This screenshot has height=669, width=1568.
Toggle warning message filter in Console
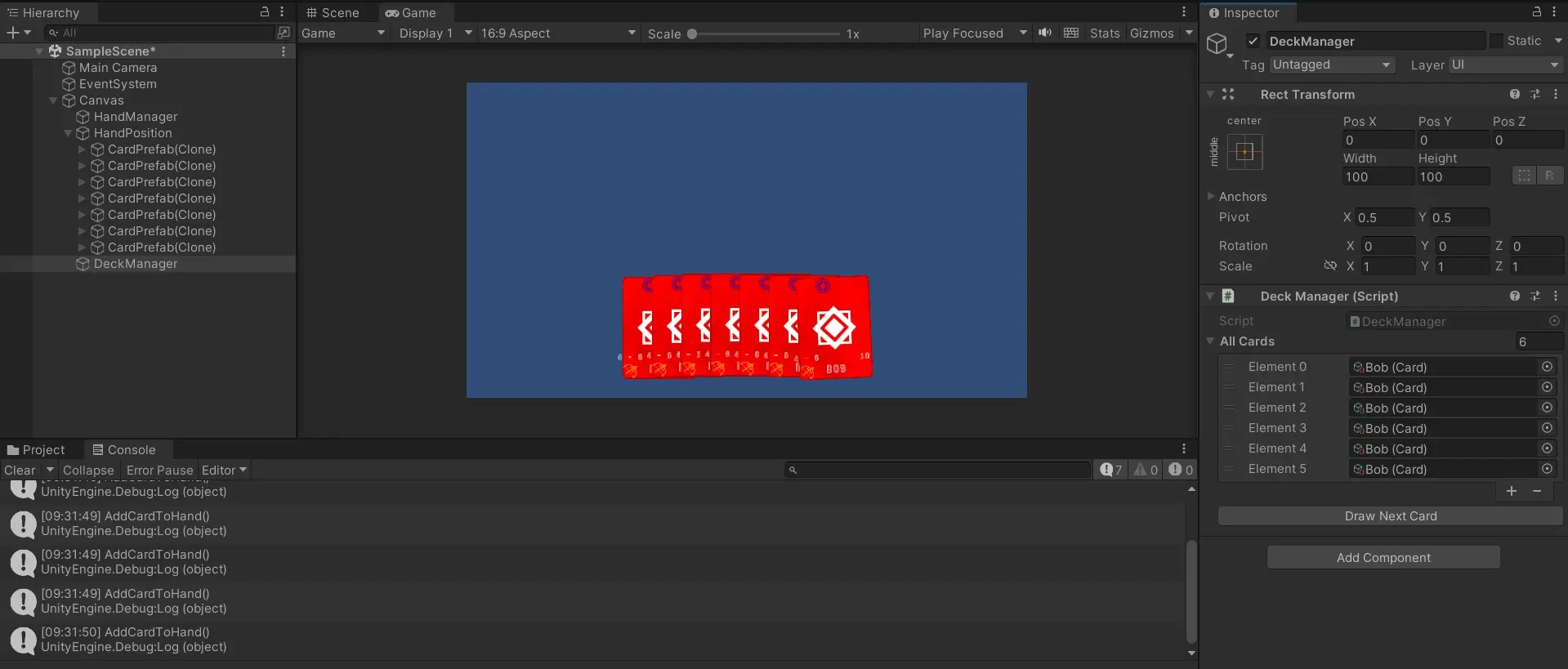click(x=1146, y=470)
